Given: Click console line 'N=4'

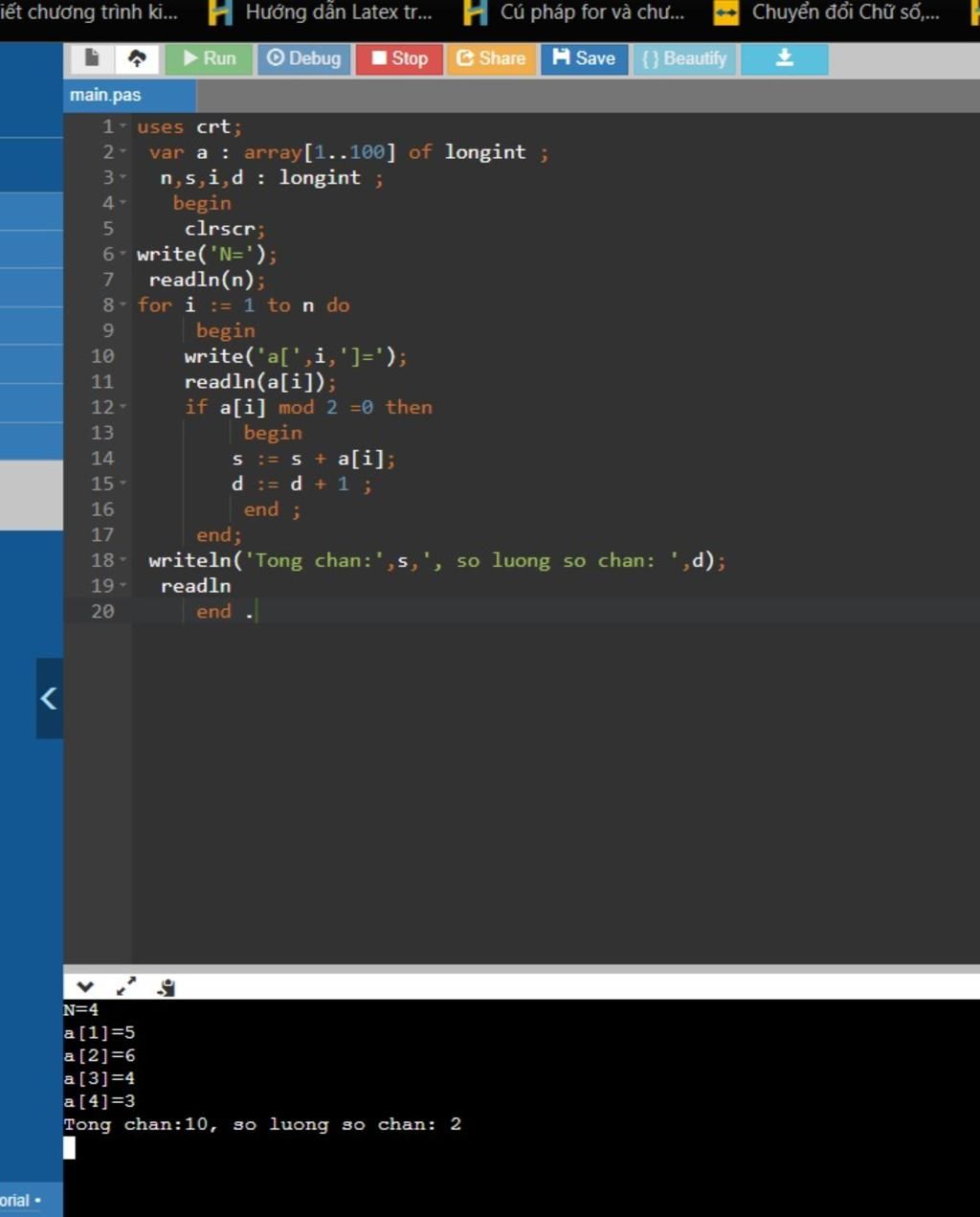Looking at the screenshot, I should click(81, 1009).
